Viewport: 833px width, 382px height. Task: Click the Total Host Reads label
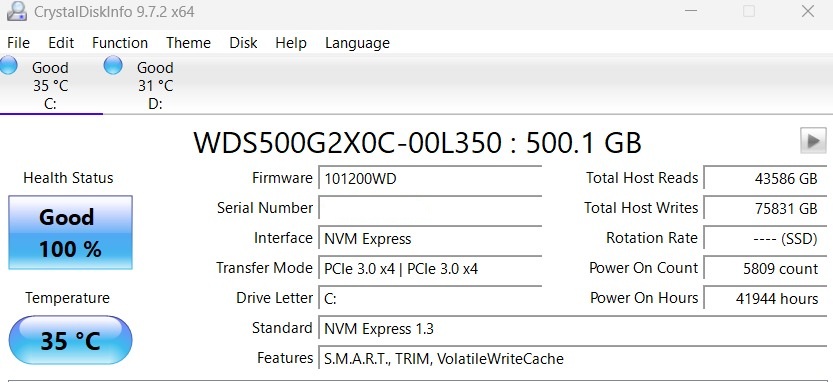pos(642,178)
